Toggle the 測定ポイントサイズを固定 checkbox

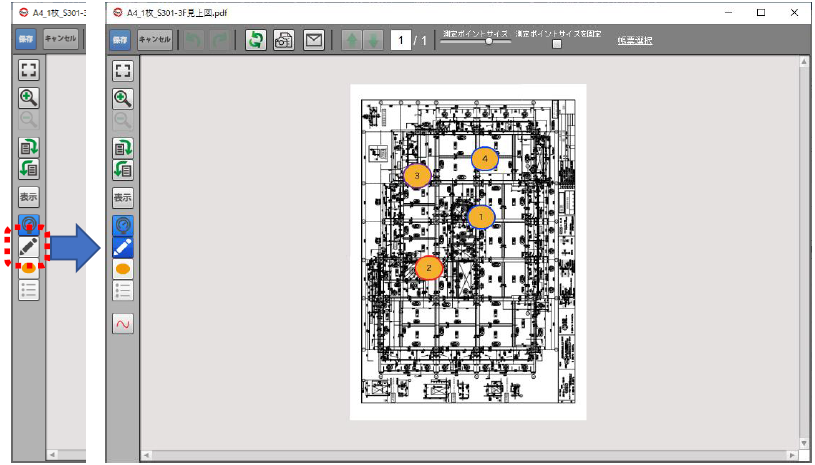pyautogui.click(x=557, y=44)
